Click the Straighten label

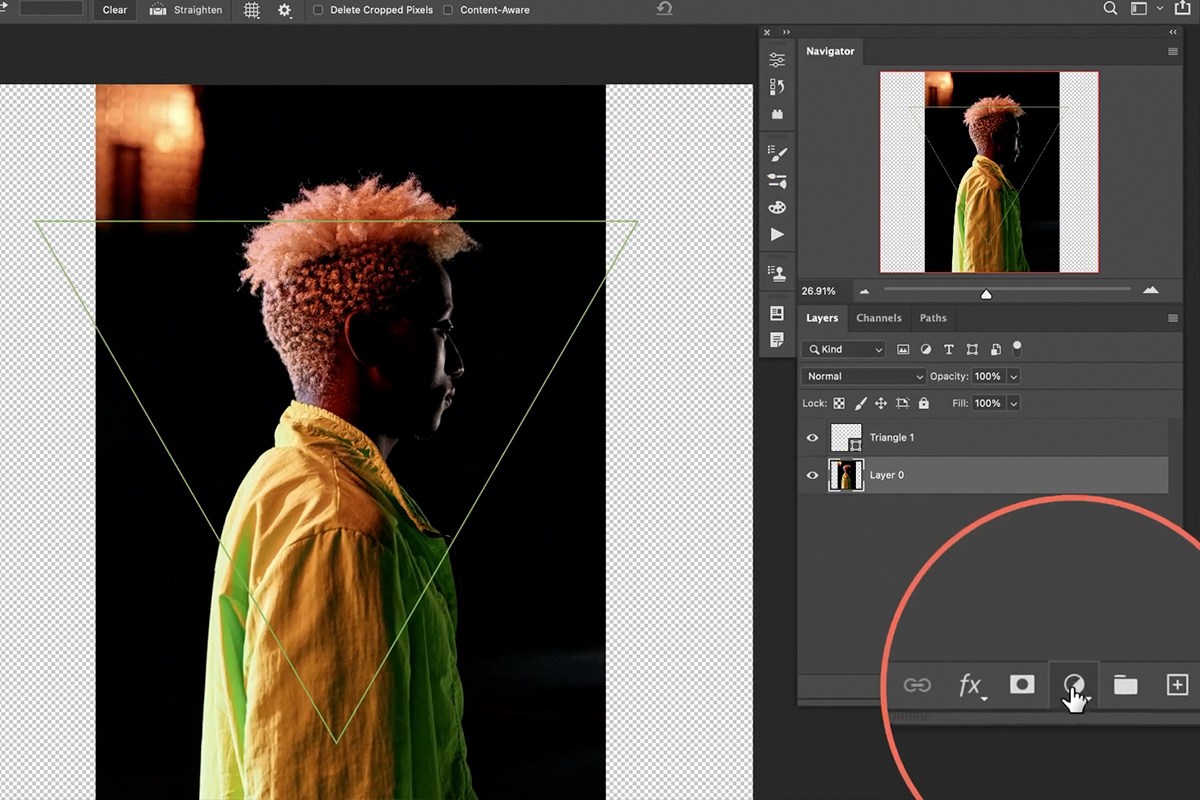tap(198, 10)
